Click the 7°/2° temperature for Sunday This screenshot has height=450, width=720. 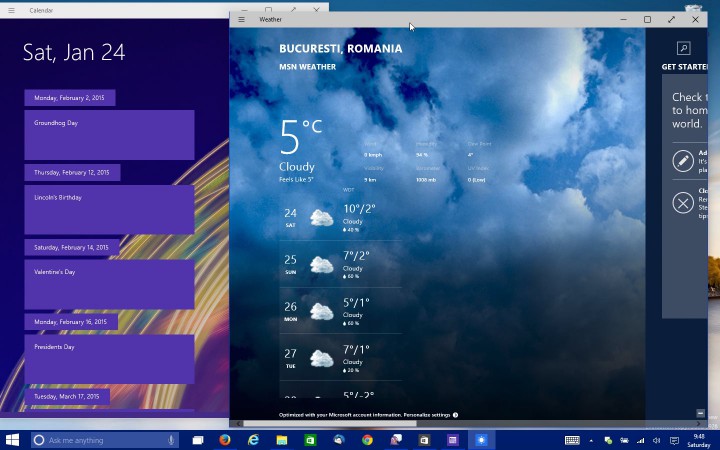[x=356, y=256]
